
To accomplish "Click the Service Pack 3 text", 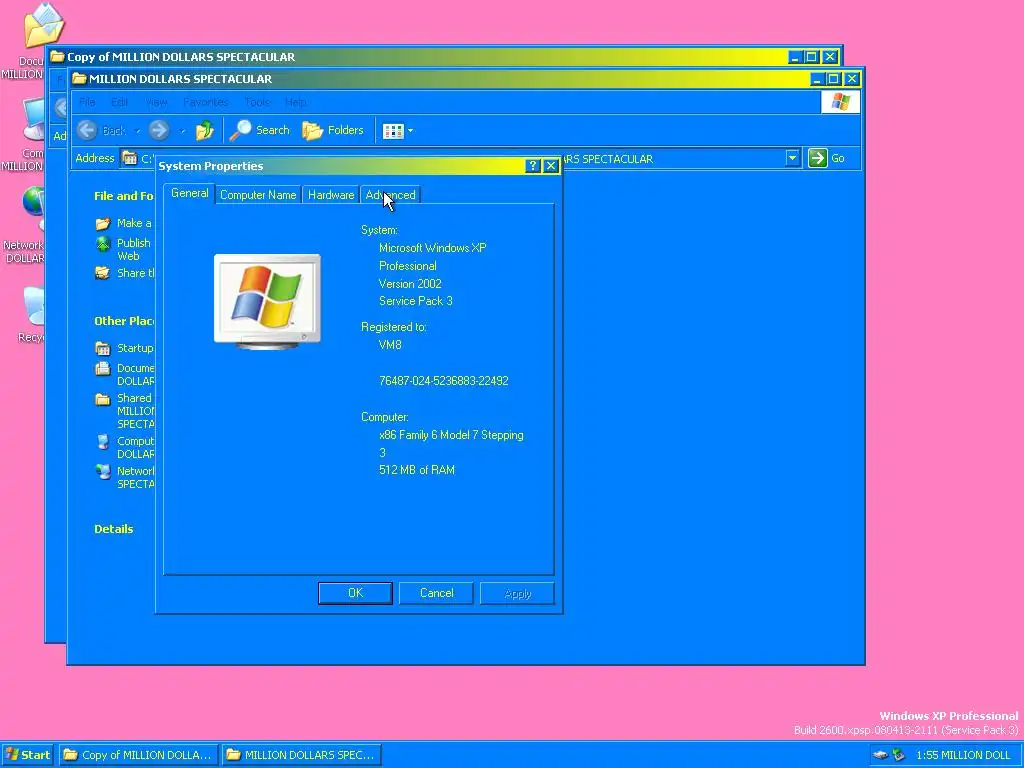I will pyautogui.click(x=415, y=301).
